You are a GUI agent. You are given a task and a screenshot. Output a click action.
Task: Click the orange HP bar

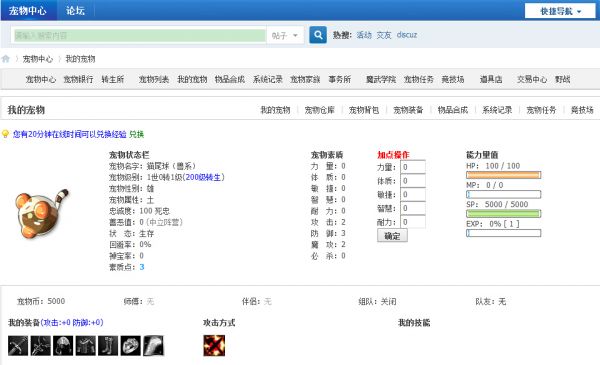(x=504, y=175)
